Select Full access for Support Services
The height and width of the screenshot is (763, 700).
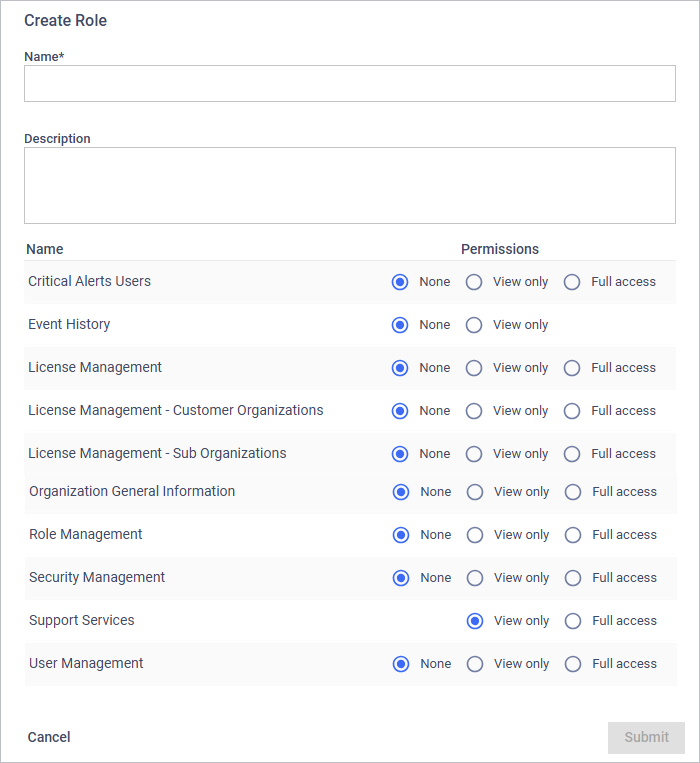click(573, 621)
